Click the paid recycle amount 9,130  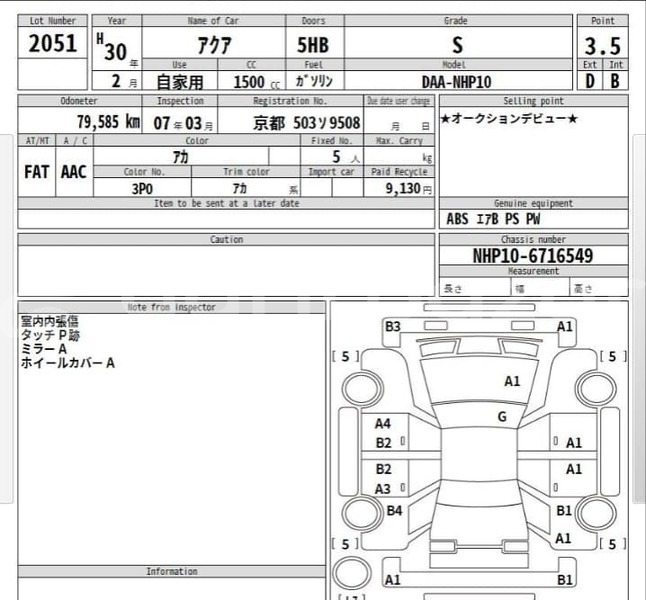point(402,188)
